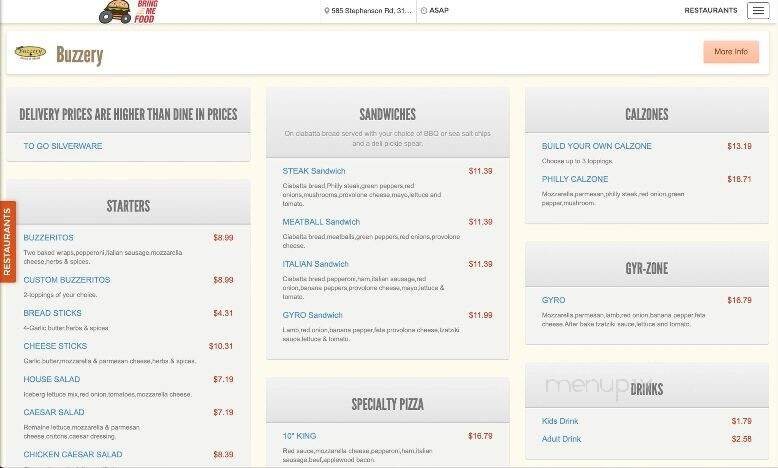Viewport: 778px width, 468px height.
Task: Select the STEAK Sandwich
Action: 314,171
